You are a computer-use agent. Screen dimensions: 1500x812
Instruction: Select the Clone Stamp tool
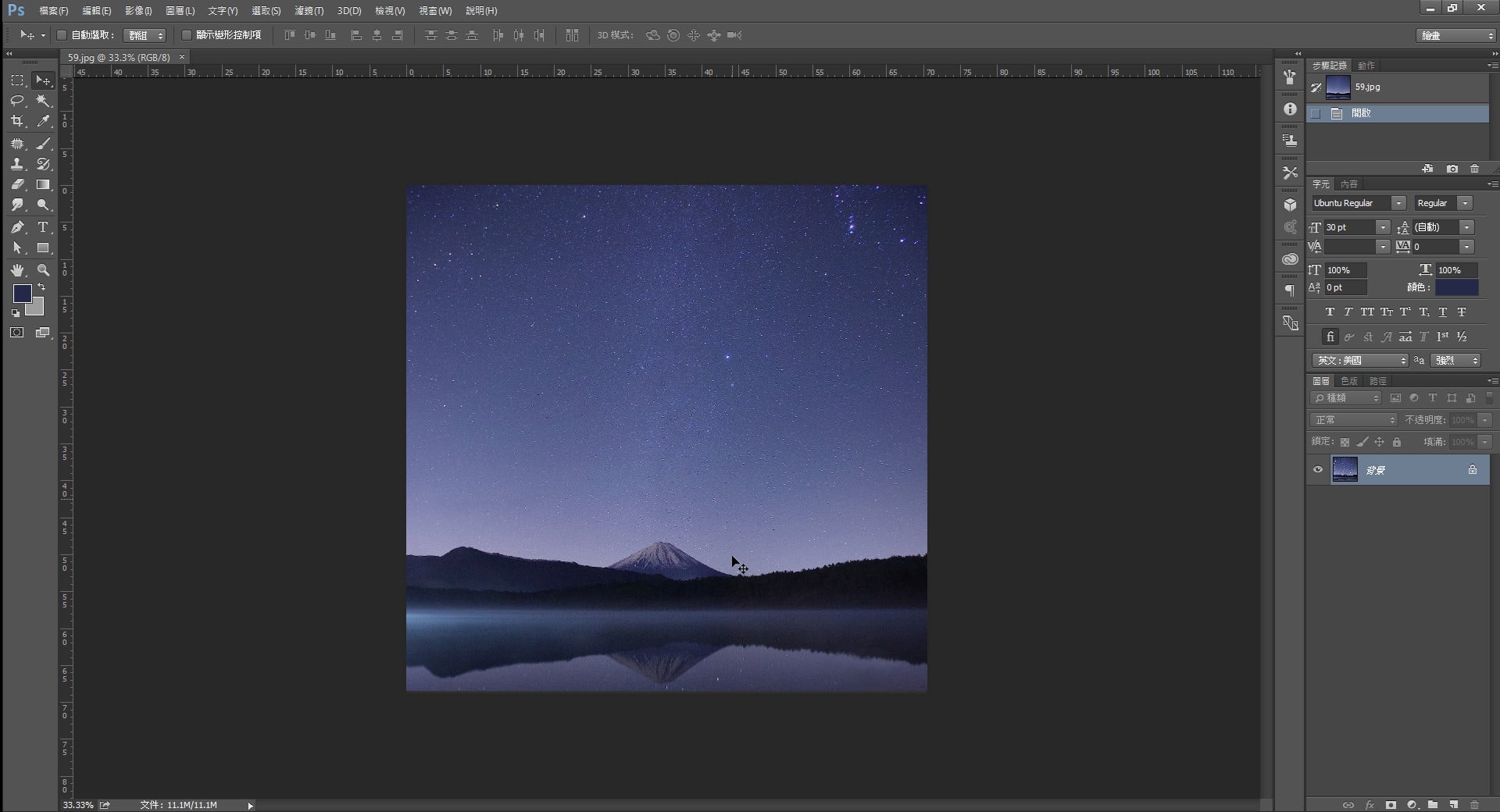click(17, 165)
